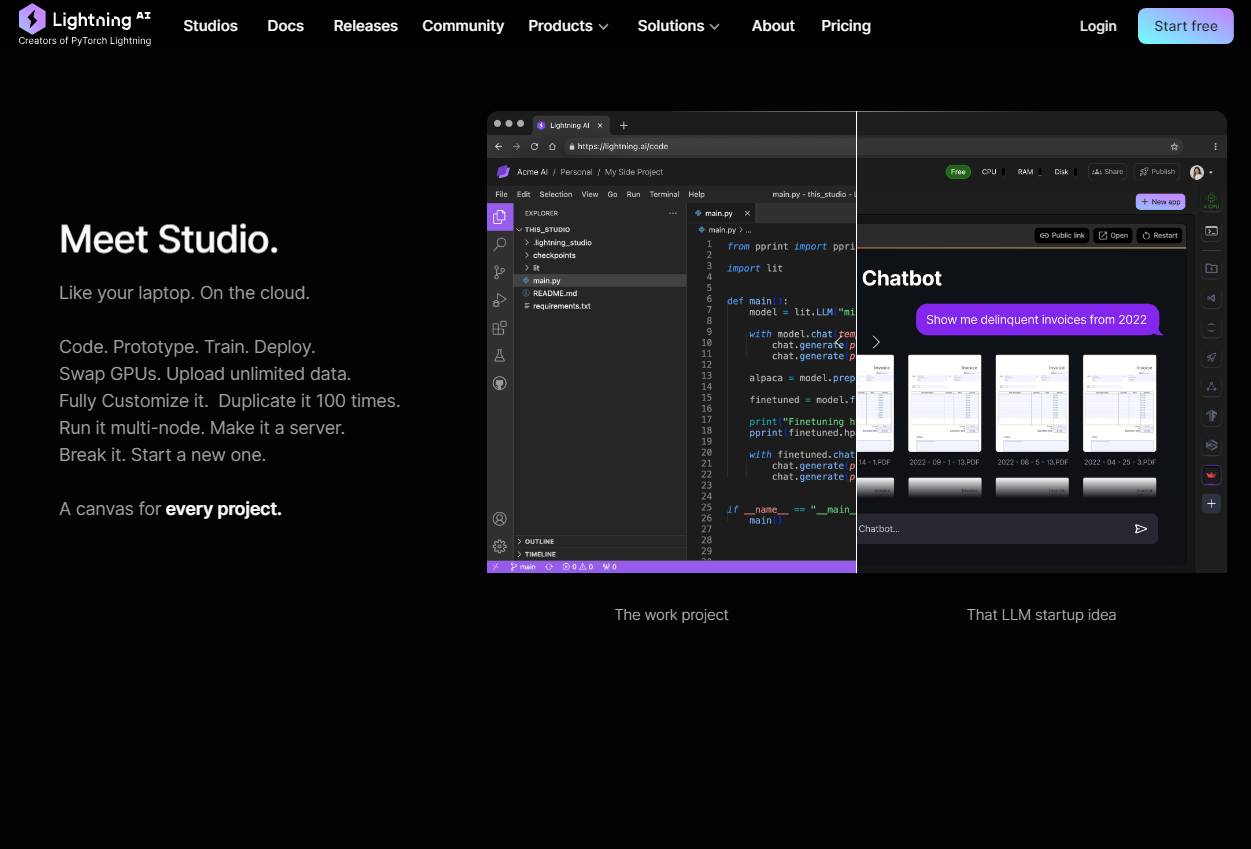1251x849 pixels.
Task: Open File menu in Studio editor
Action: coord(501,194)
